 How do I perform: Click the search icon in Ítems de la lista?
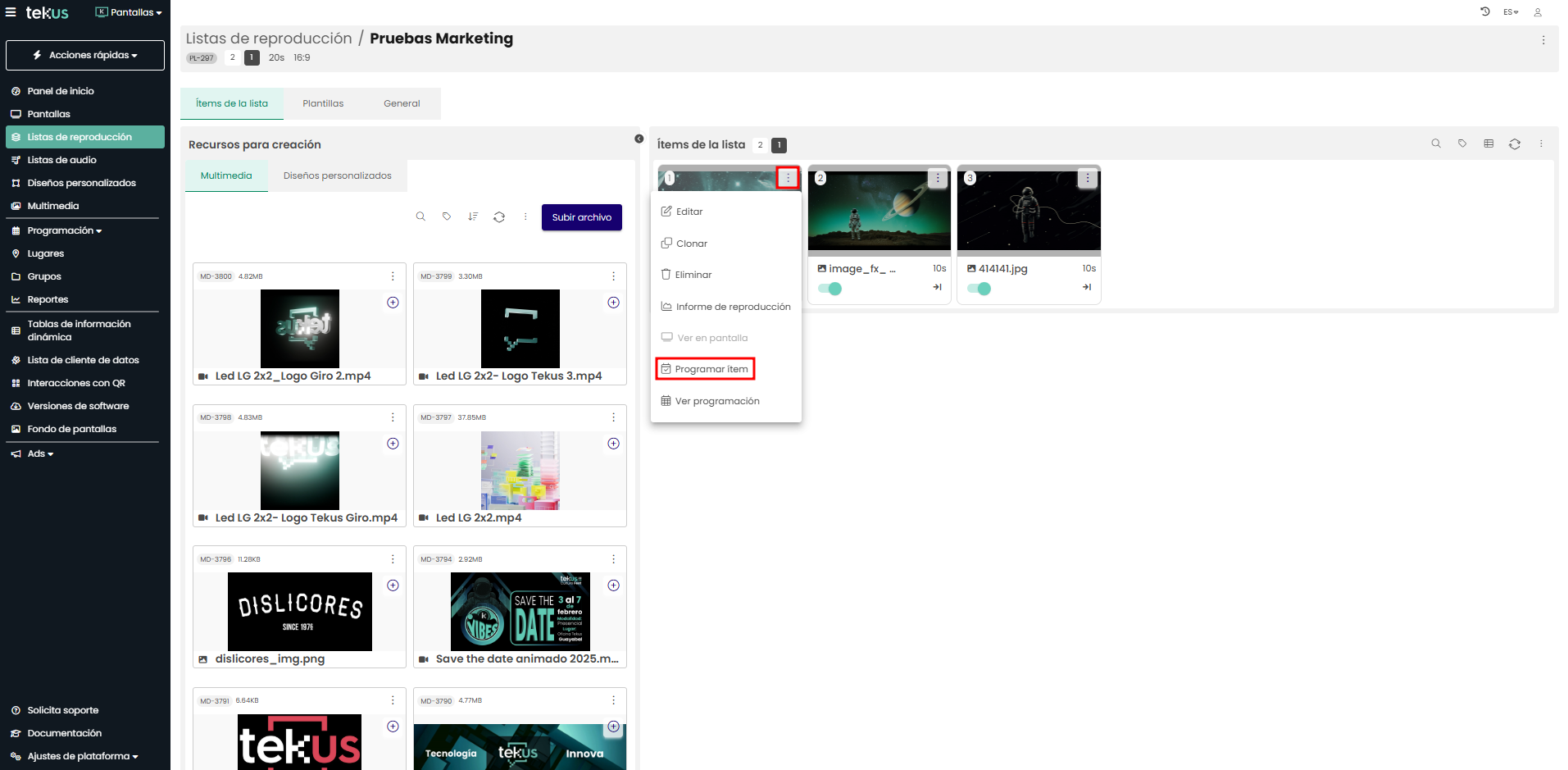click(x=1435, y=144)
